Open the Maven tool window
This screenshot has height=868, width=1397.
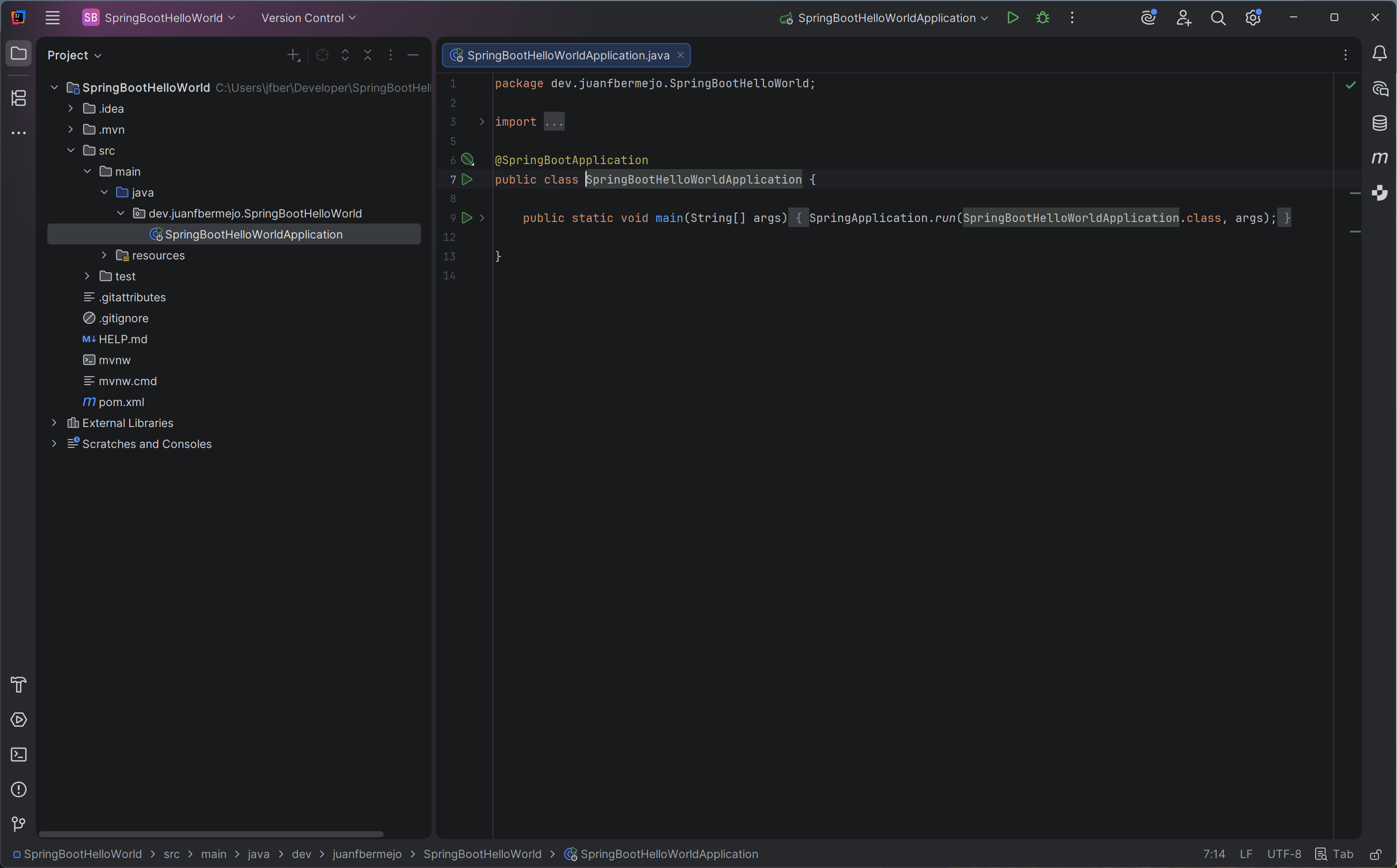tap(1381, 158)
